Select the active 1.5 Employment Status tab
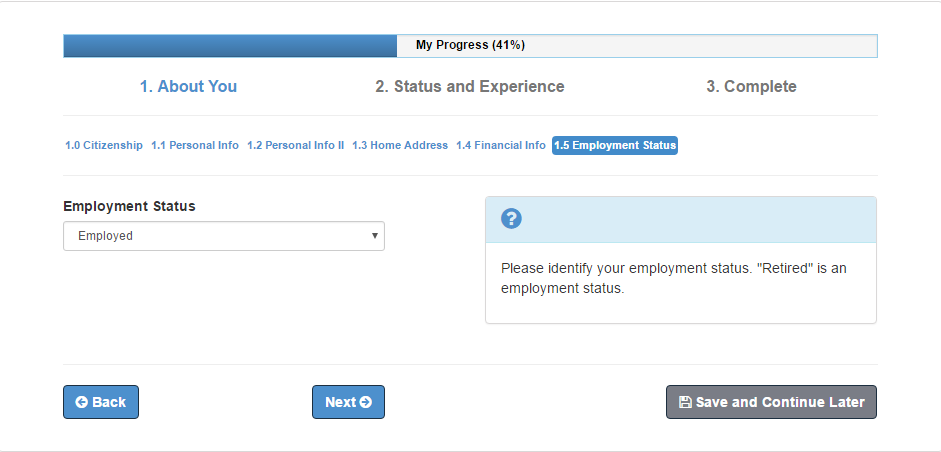Image resolution: width=941 pixels, height=452 pixels. (615, 145)
